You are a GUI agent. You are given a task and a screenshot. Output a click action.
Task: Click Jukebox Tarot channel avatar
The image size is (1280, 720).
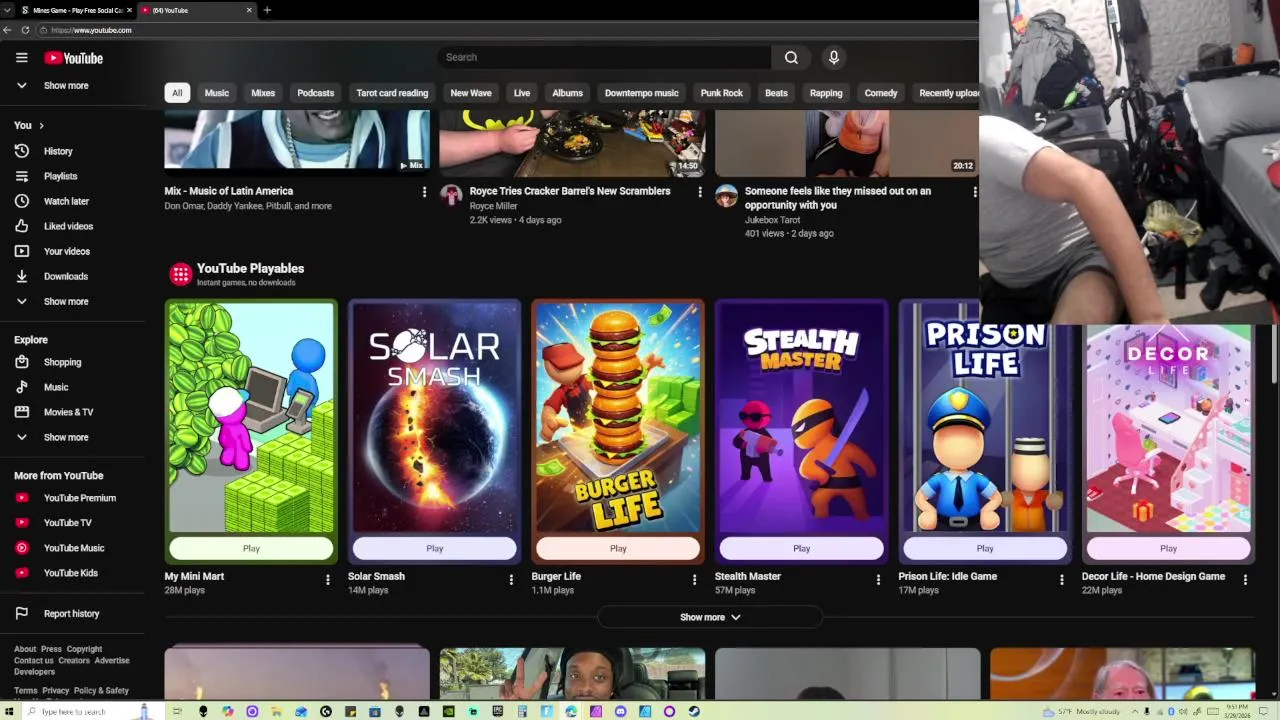point(726,195)
